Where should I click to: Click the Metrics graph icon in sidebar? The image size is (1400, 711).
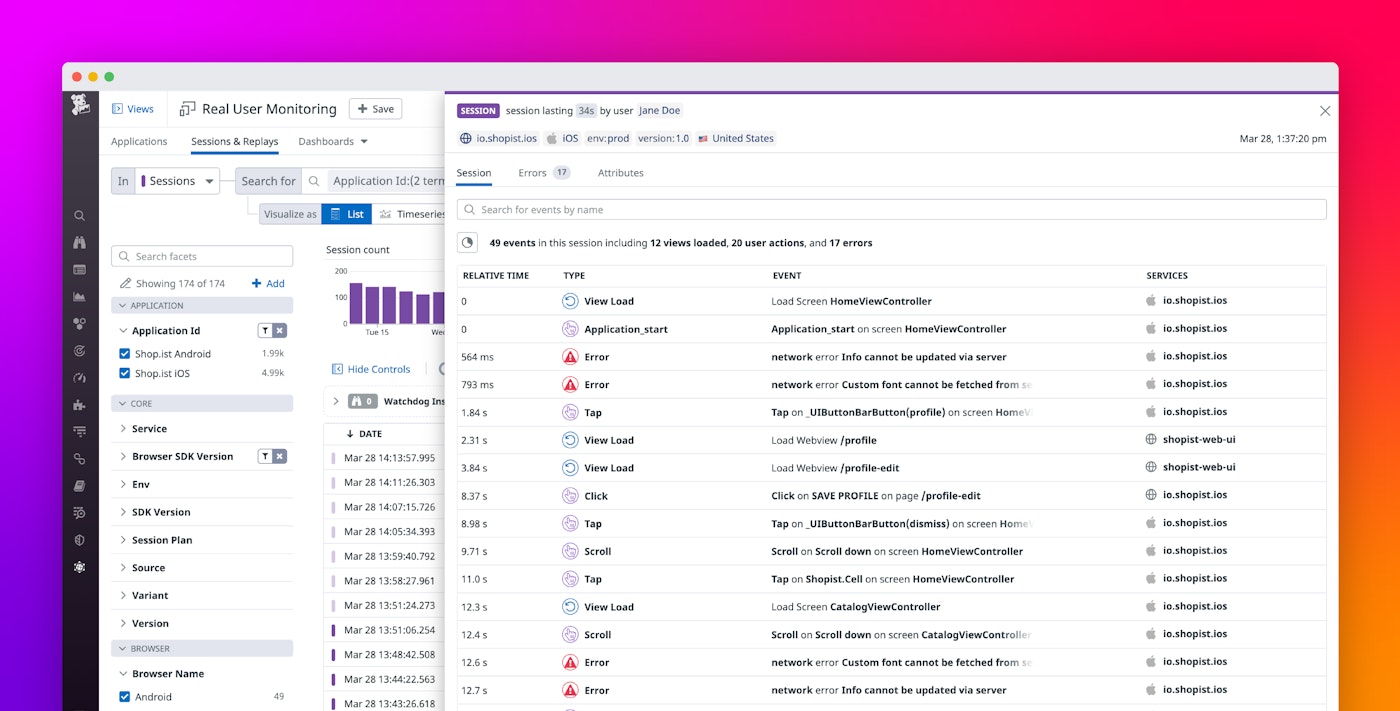80,296
